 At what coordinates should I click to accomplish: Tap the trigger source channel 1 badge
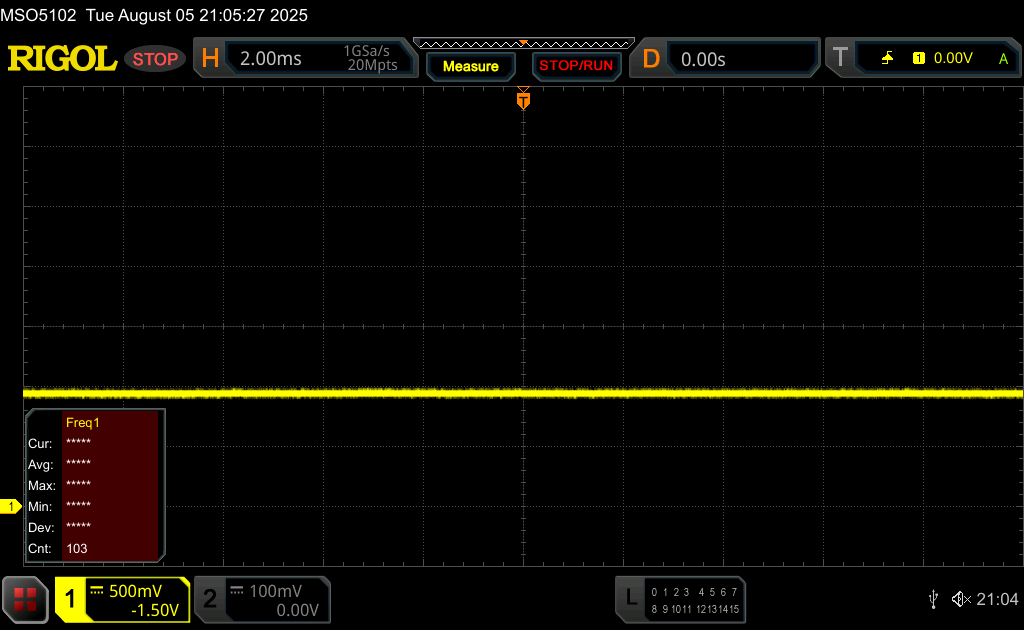pos(918,59)
